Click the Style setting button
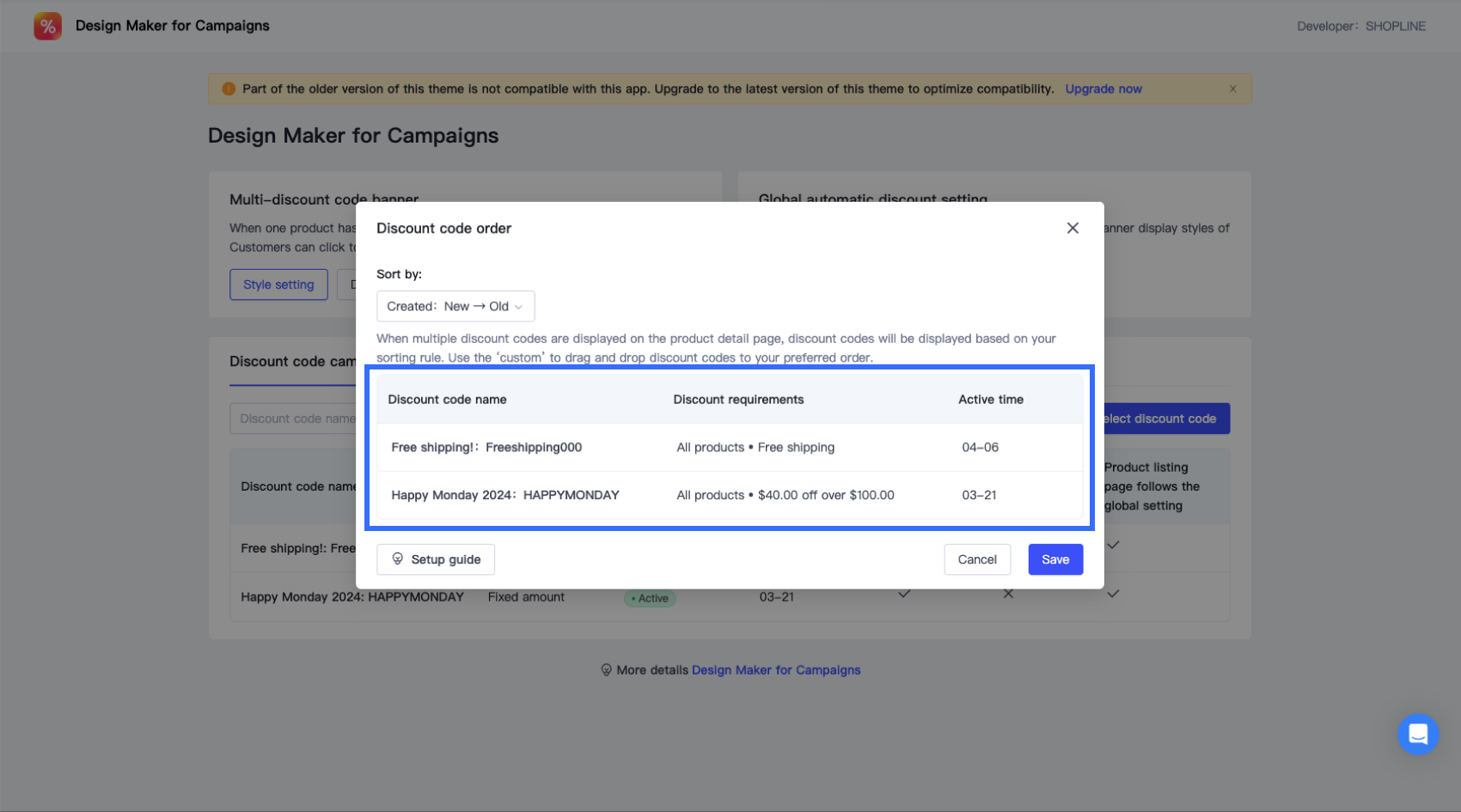This screenshot has width=1461, height=812. [x=278, y=284]
